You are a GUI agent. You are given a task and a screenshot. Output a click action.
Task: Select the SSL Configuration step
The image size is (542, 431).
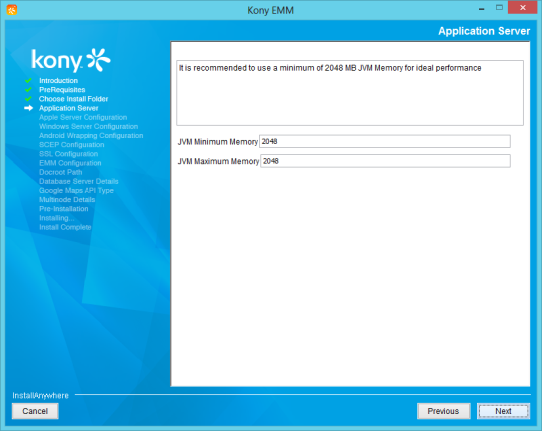click(x=68, y=154)
